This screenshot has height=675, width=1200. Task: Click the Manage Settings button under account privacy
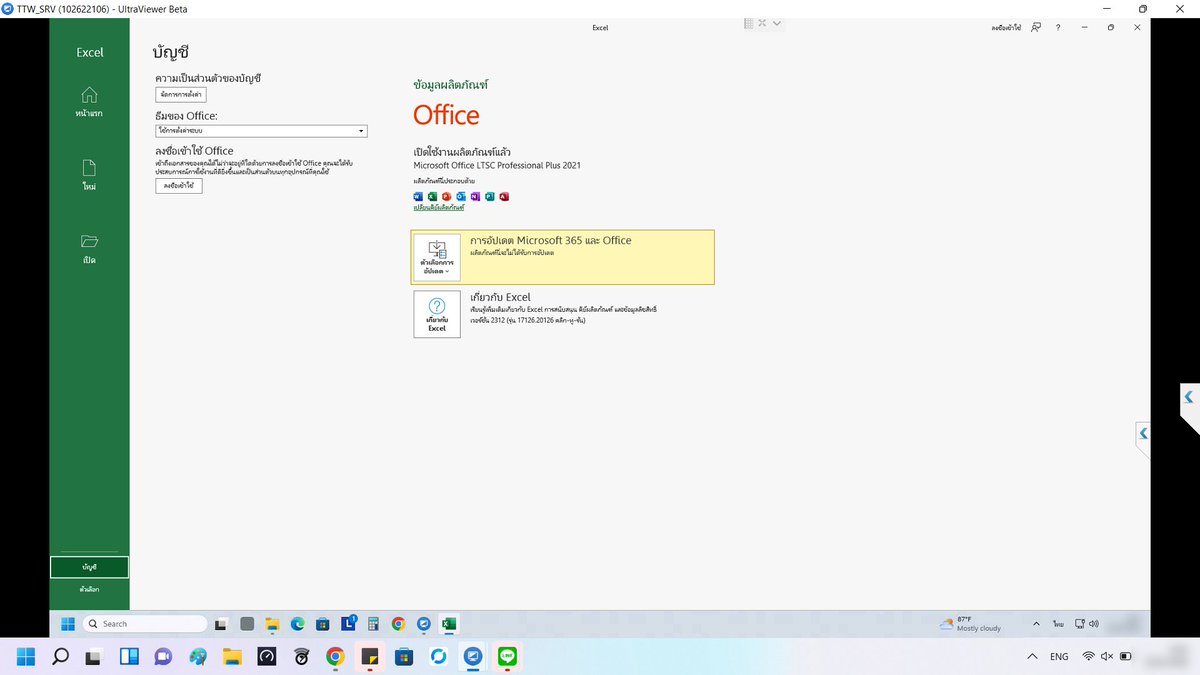(181, 94)
